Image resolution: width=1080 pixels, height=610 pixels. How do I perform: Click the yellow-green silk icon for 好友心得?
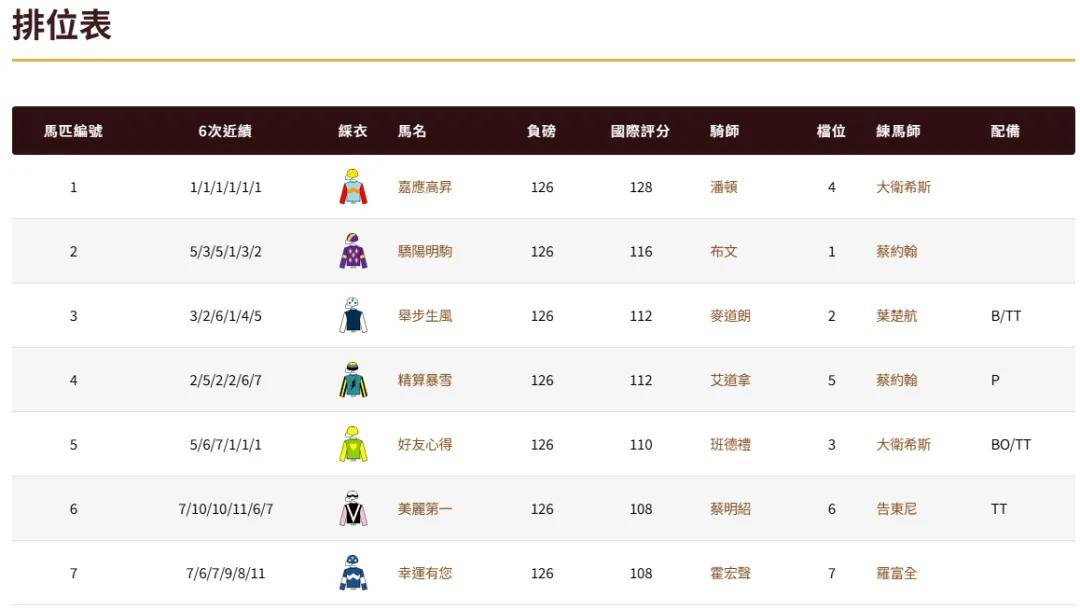[x=353, y=444]
